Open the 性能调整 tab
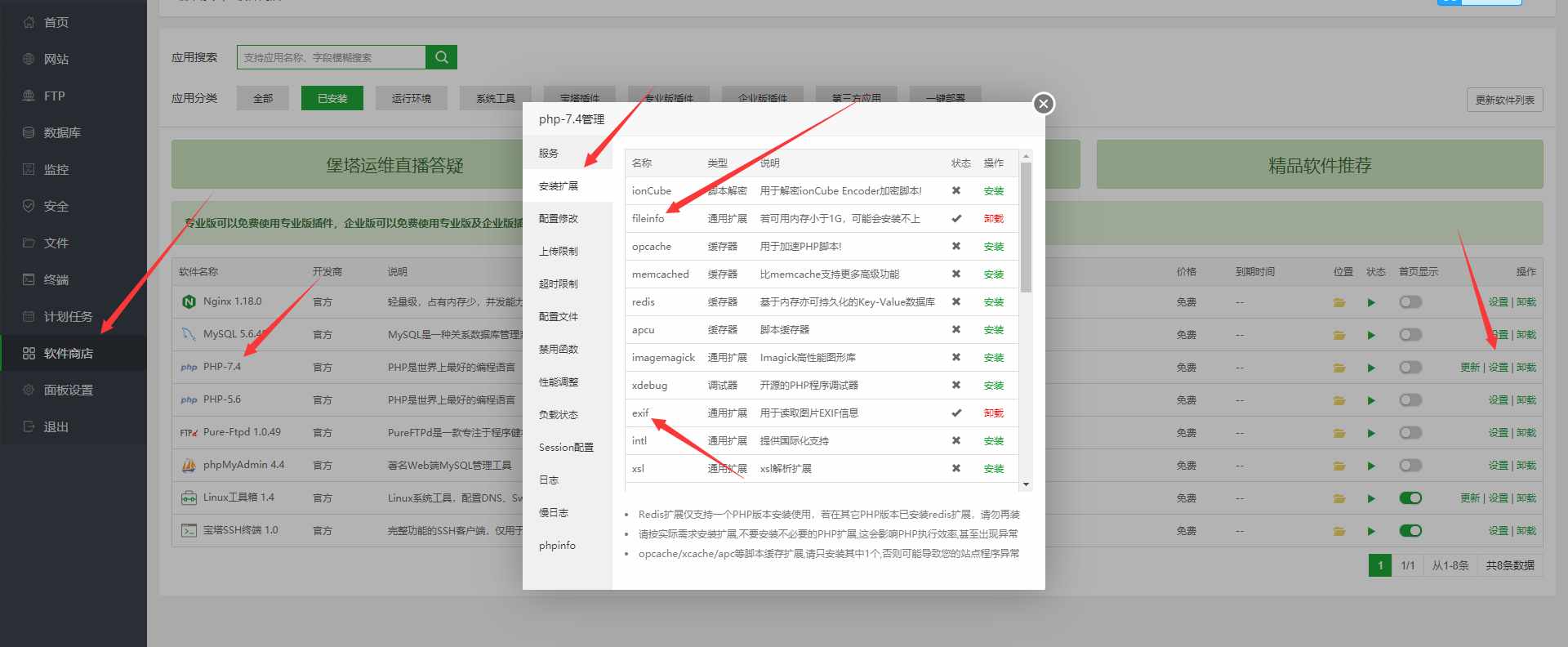This screenshot has width=1568, height=647. pyautogui.click(x=568, y=382)
